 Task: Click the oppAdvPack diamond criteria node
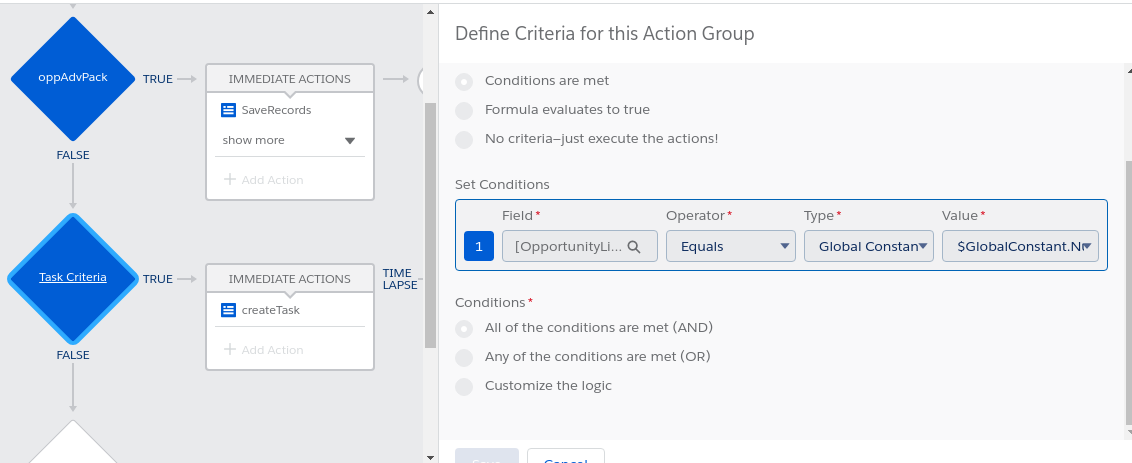[x=73, y=77]
